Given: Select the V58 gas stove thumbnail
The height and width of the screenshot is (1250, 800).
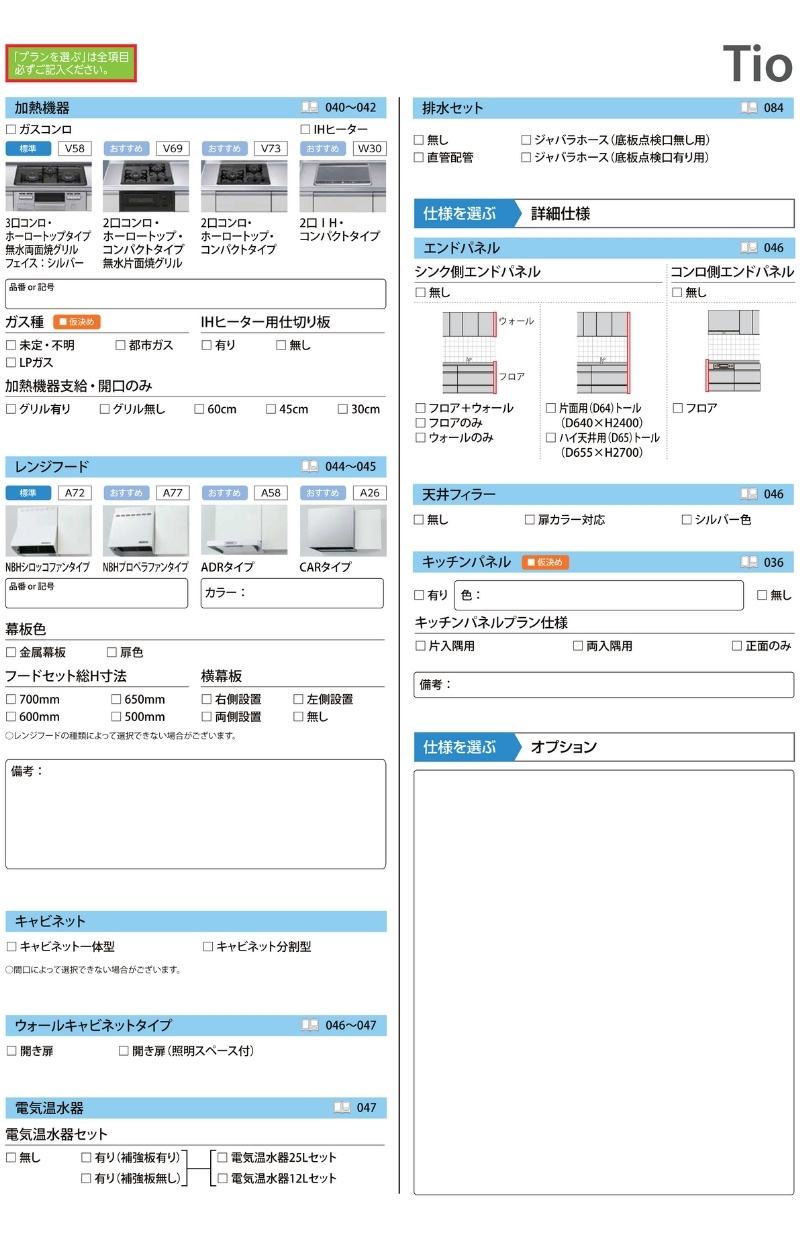Looking at the screenshot, I should coord(48,185).
